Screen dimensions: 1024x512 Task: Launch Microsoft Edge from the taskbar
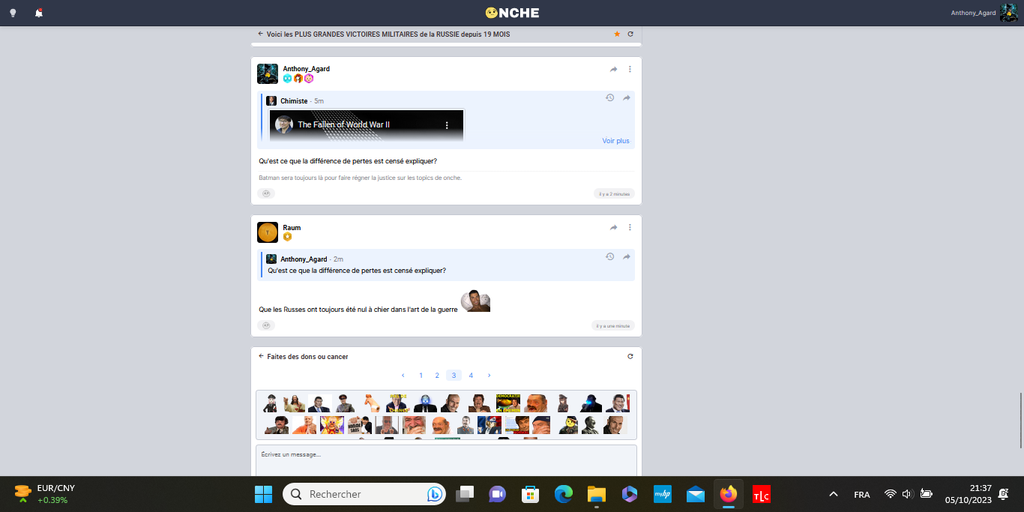[564, 494]
